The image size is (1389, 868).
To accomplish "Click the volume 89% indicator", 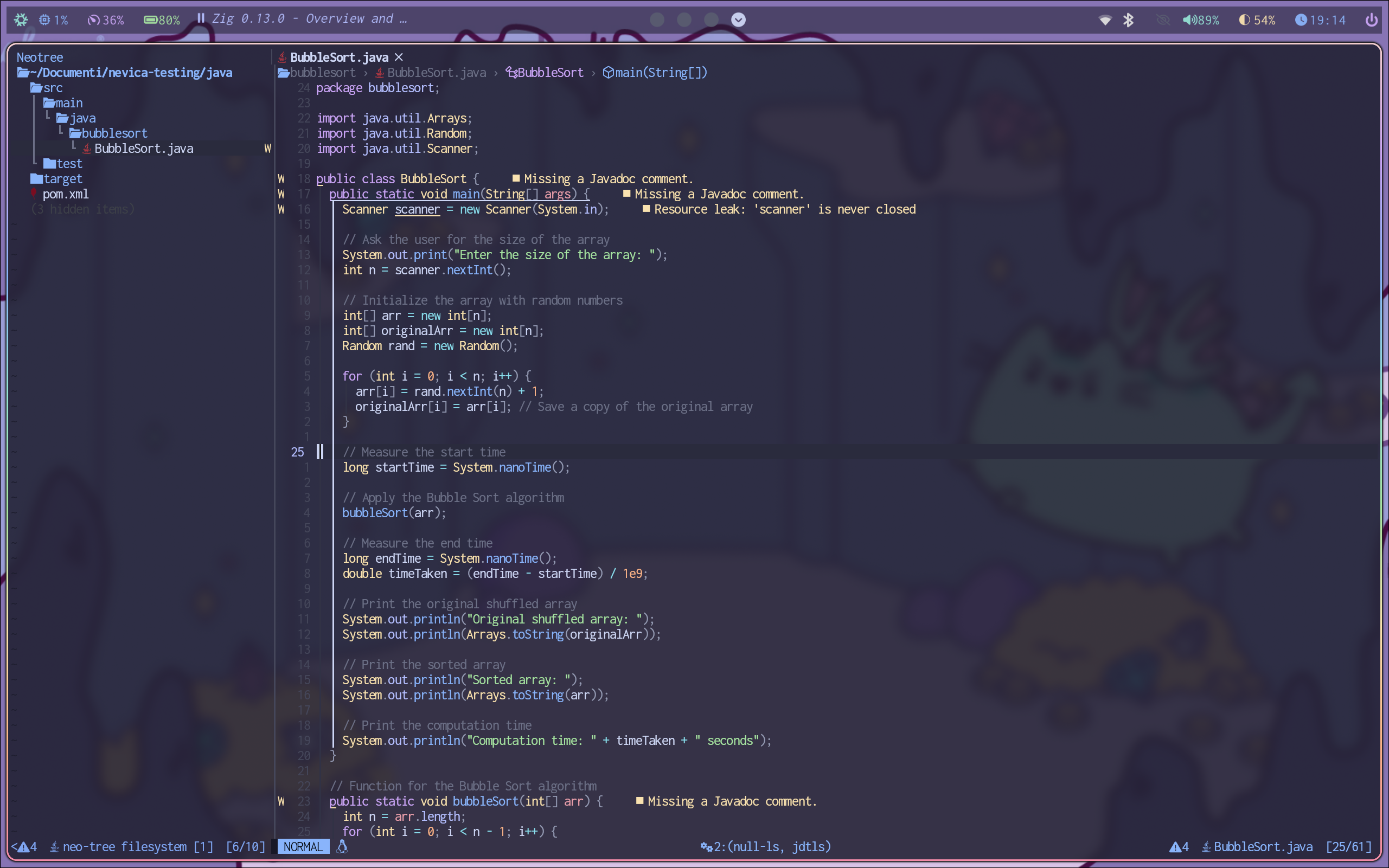I will 1201,20.
